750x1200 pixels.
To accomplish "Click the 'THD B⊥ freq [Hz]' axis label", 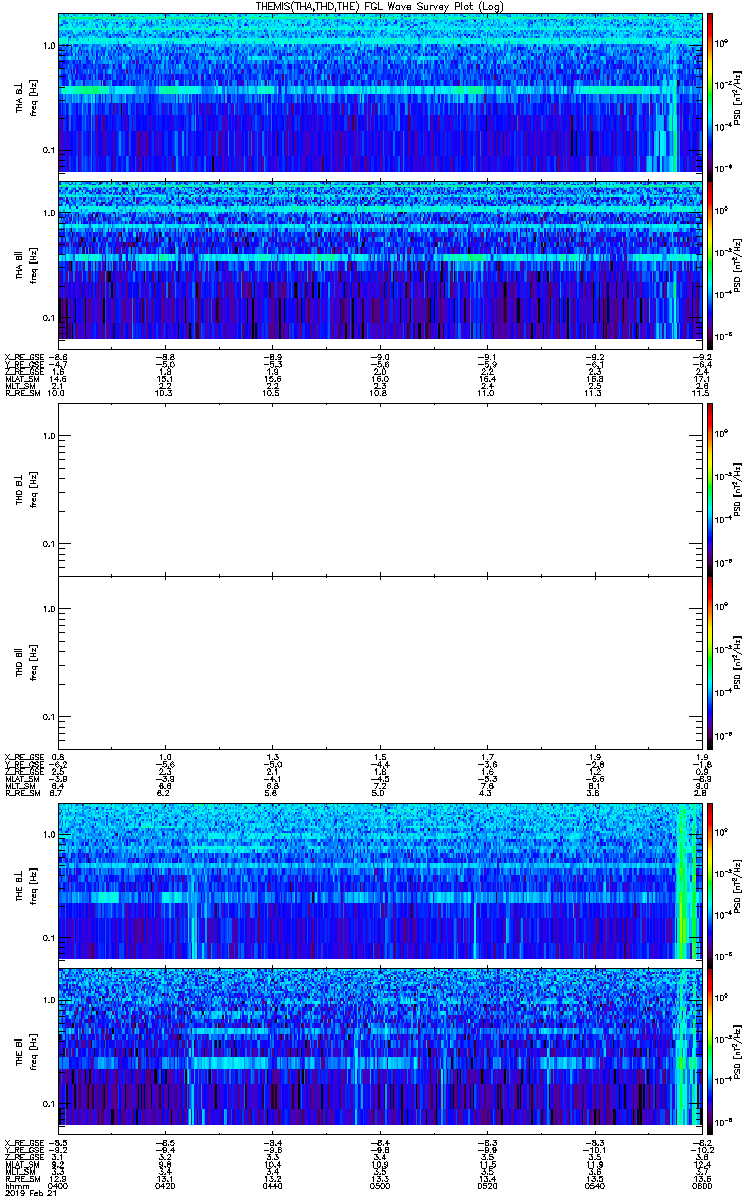I will tap(27, 489).
